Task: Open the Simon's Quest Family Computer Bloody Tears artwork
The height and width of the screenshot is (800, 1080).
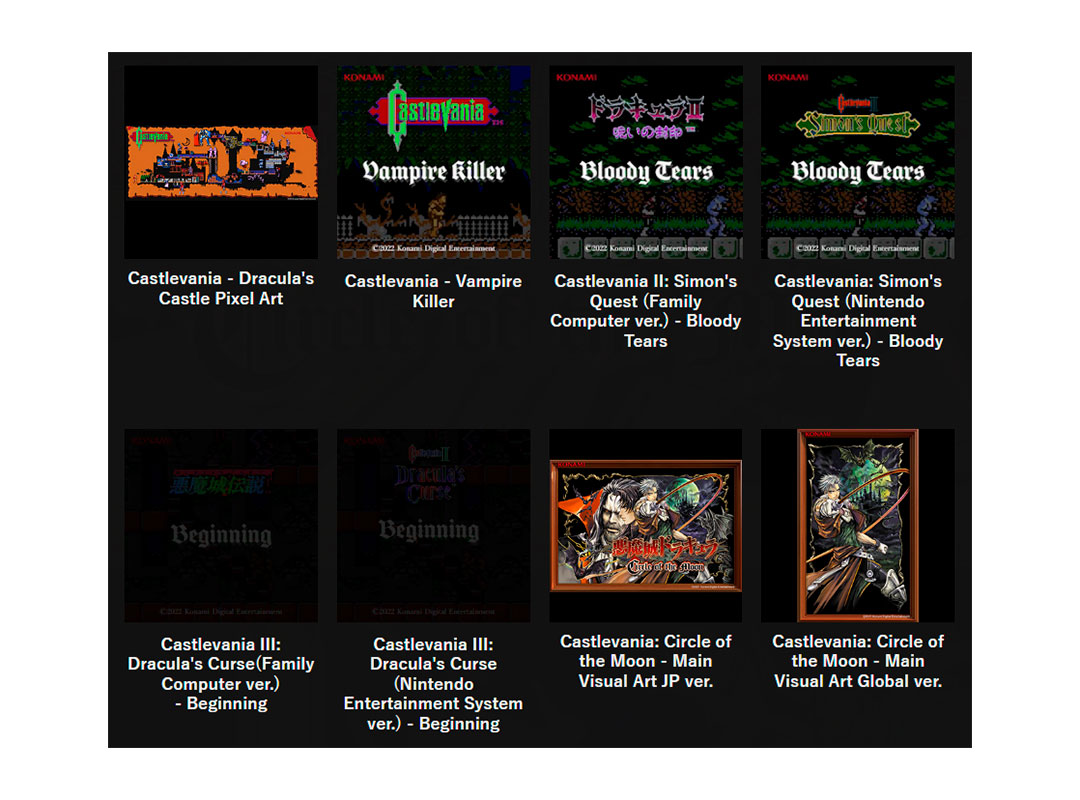Action: pos(645,160)
